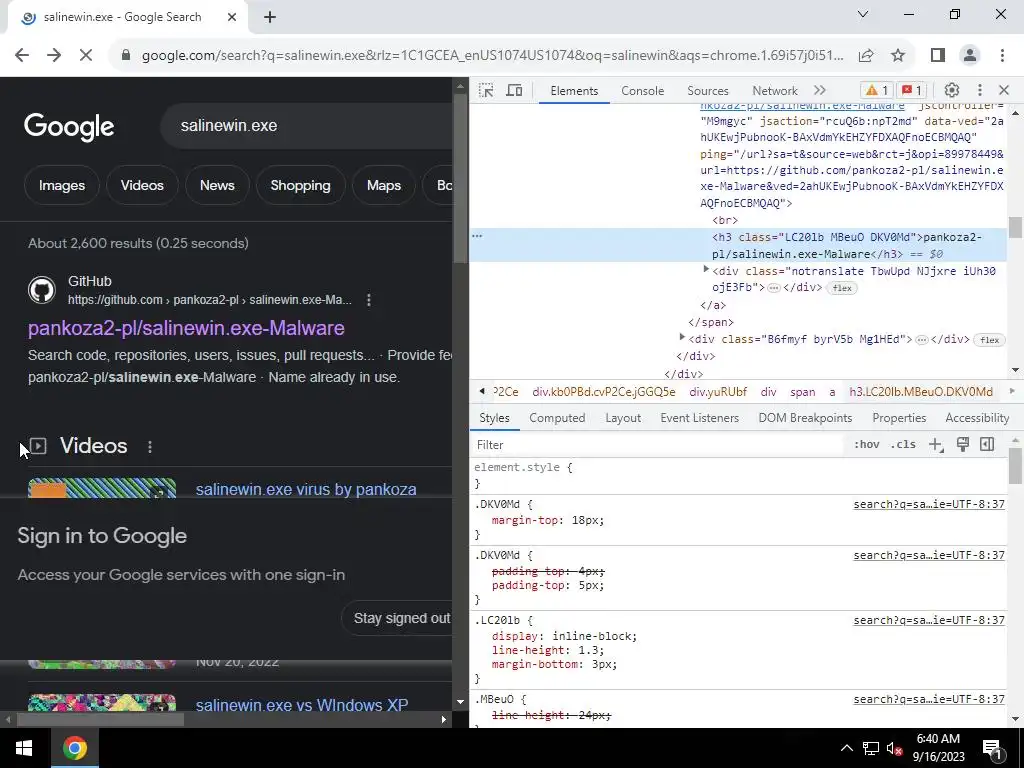Click the highlighted h3 element row
1024x768 pixels.
738,246
